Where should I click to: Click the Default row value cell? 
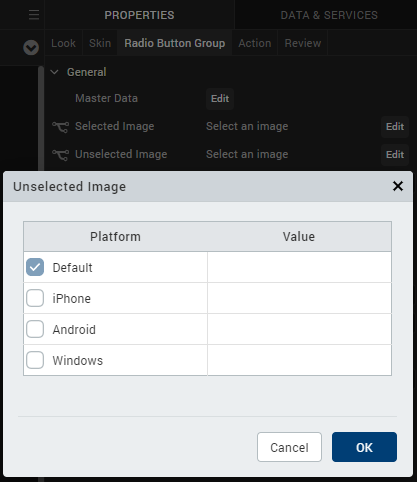point(299,267)
